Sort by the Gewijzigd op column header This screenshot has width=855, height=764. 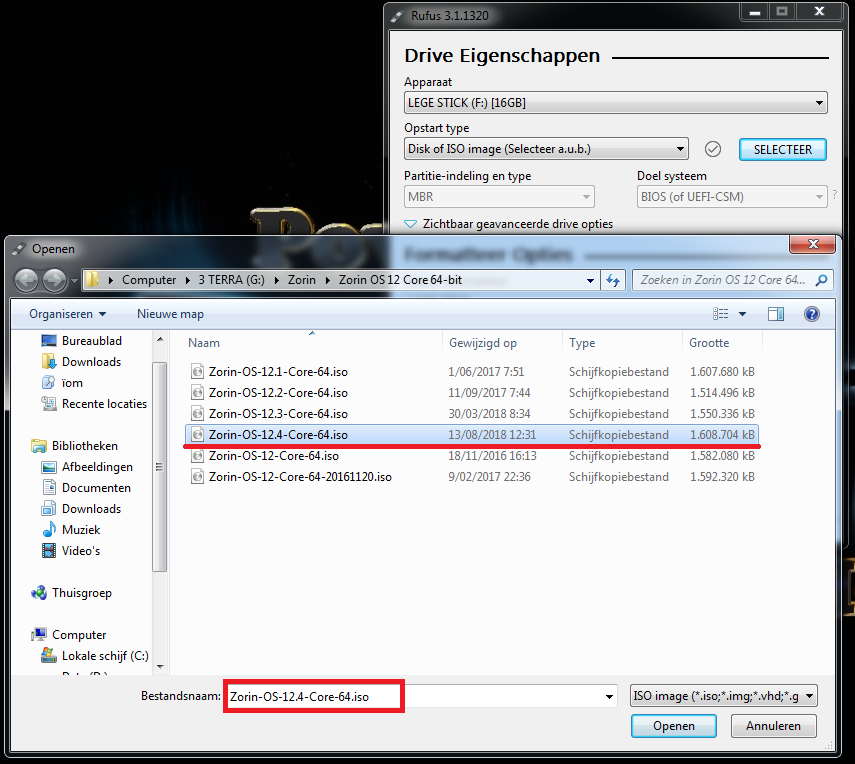[483, 343]
